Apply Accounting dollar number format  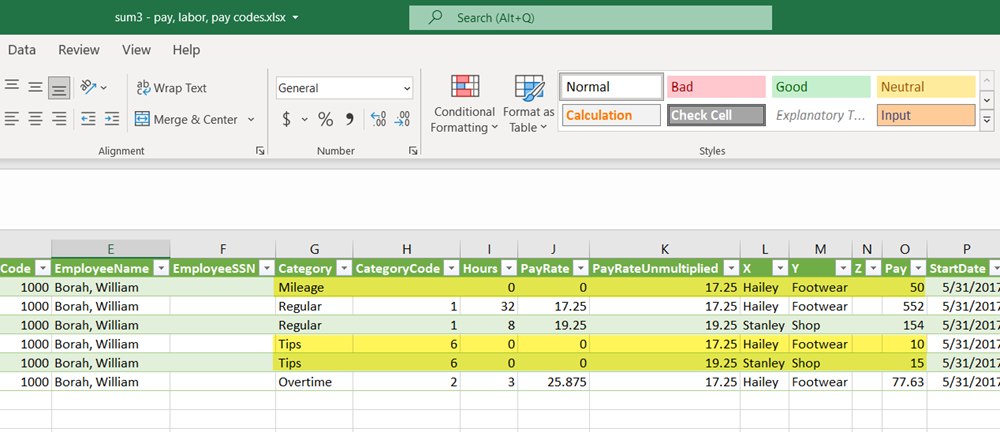pos(287,119)
